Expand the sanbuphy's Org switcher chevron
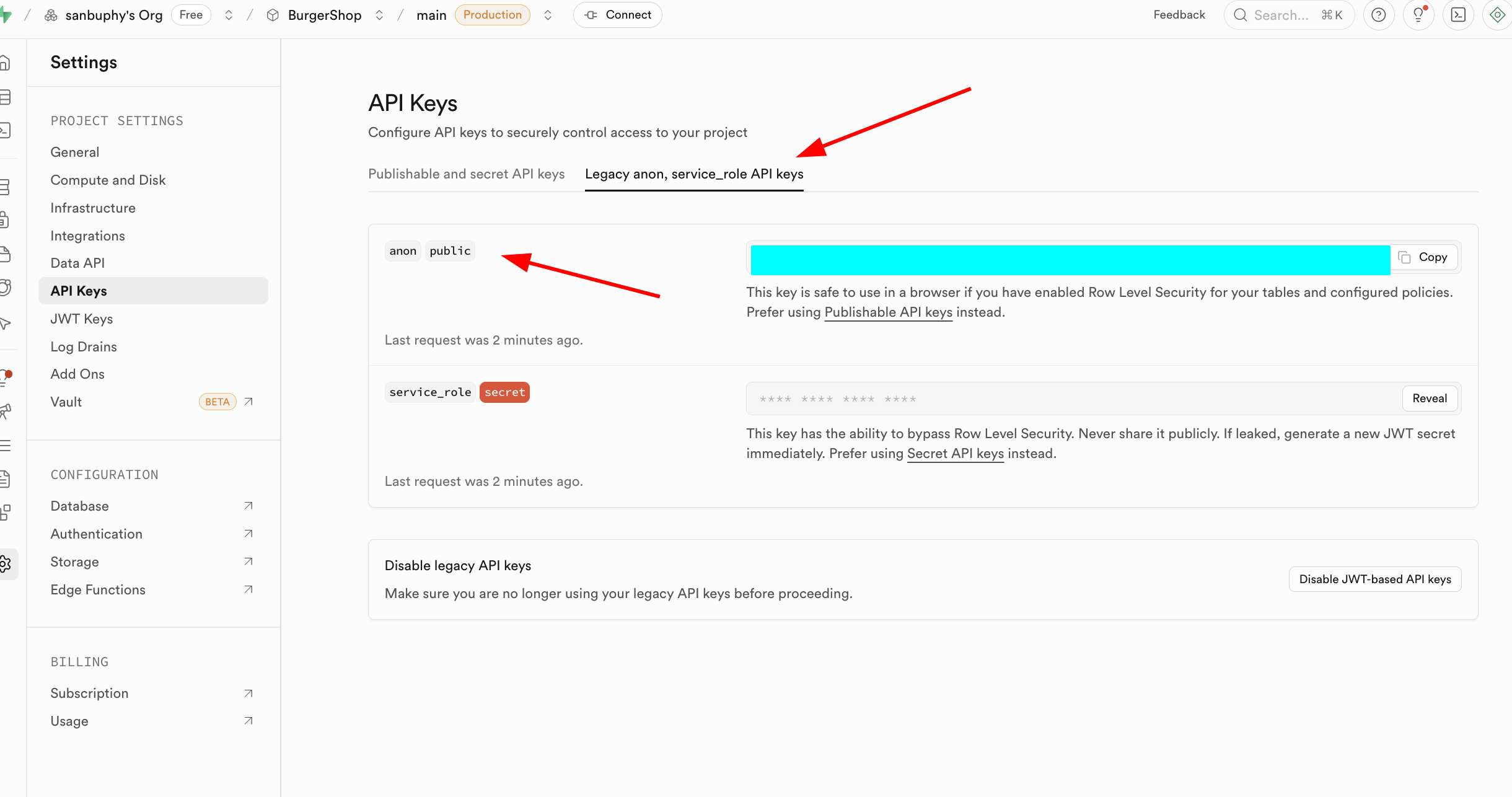 [x=229, y=15]
